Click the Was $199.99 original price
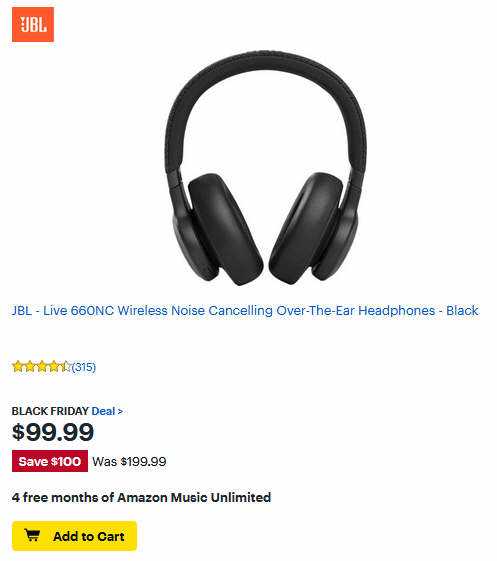This screenshot has height=561, width=497. click(x=129, y=462)
